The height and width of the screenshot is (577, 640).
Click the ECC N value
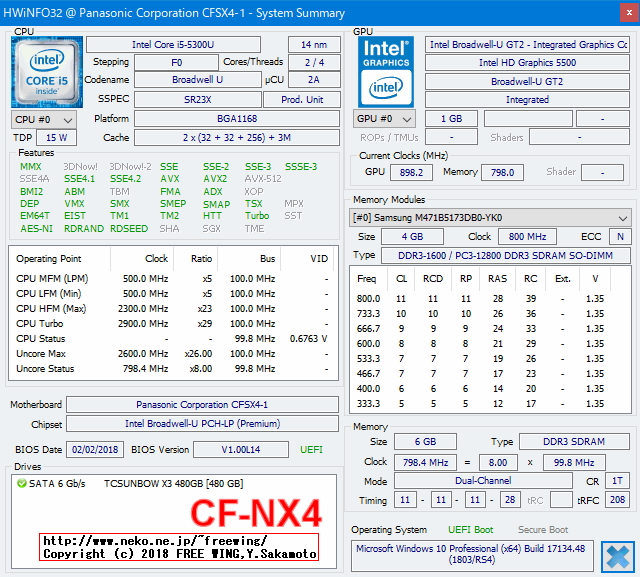[620, 236]
